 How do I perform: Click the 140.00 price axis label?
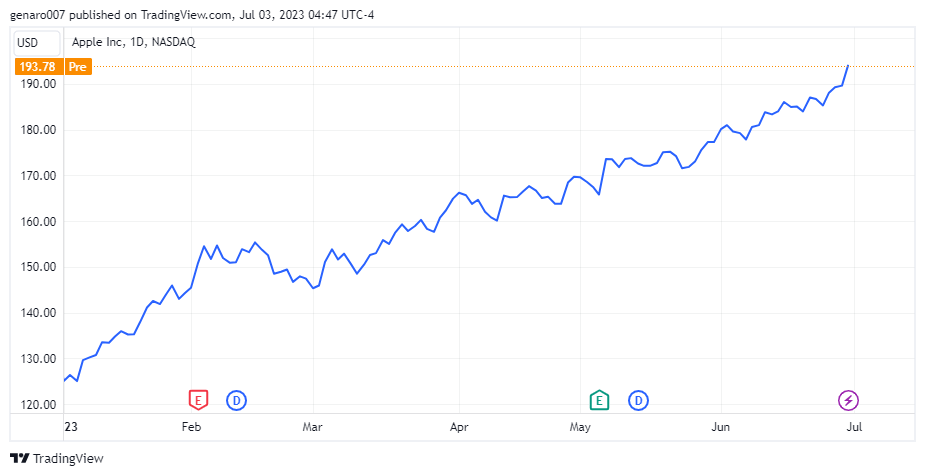pos(38,313)
